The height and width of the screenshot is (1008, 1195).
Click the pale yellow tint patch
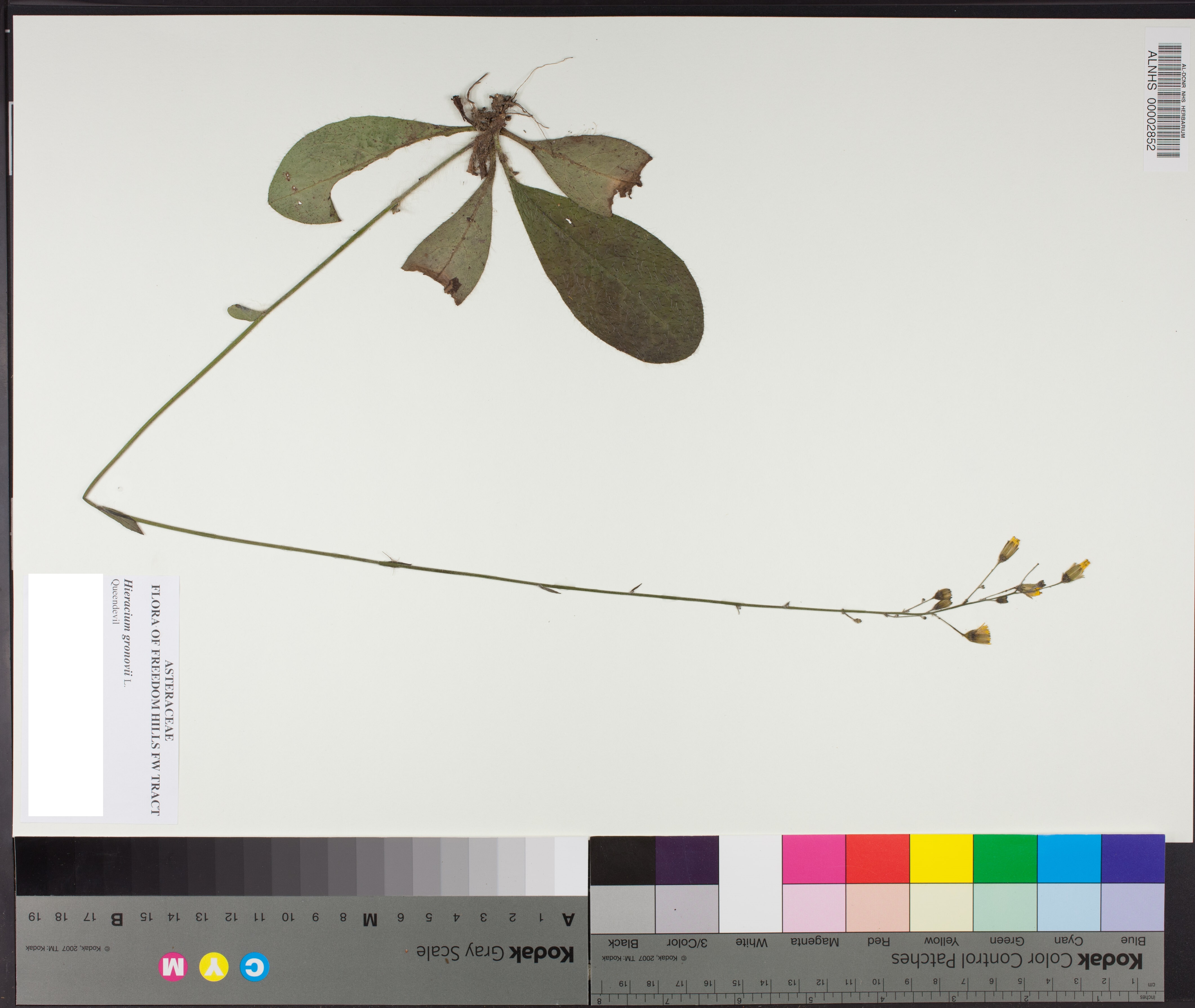pos(941,908)
